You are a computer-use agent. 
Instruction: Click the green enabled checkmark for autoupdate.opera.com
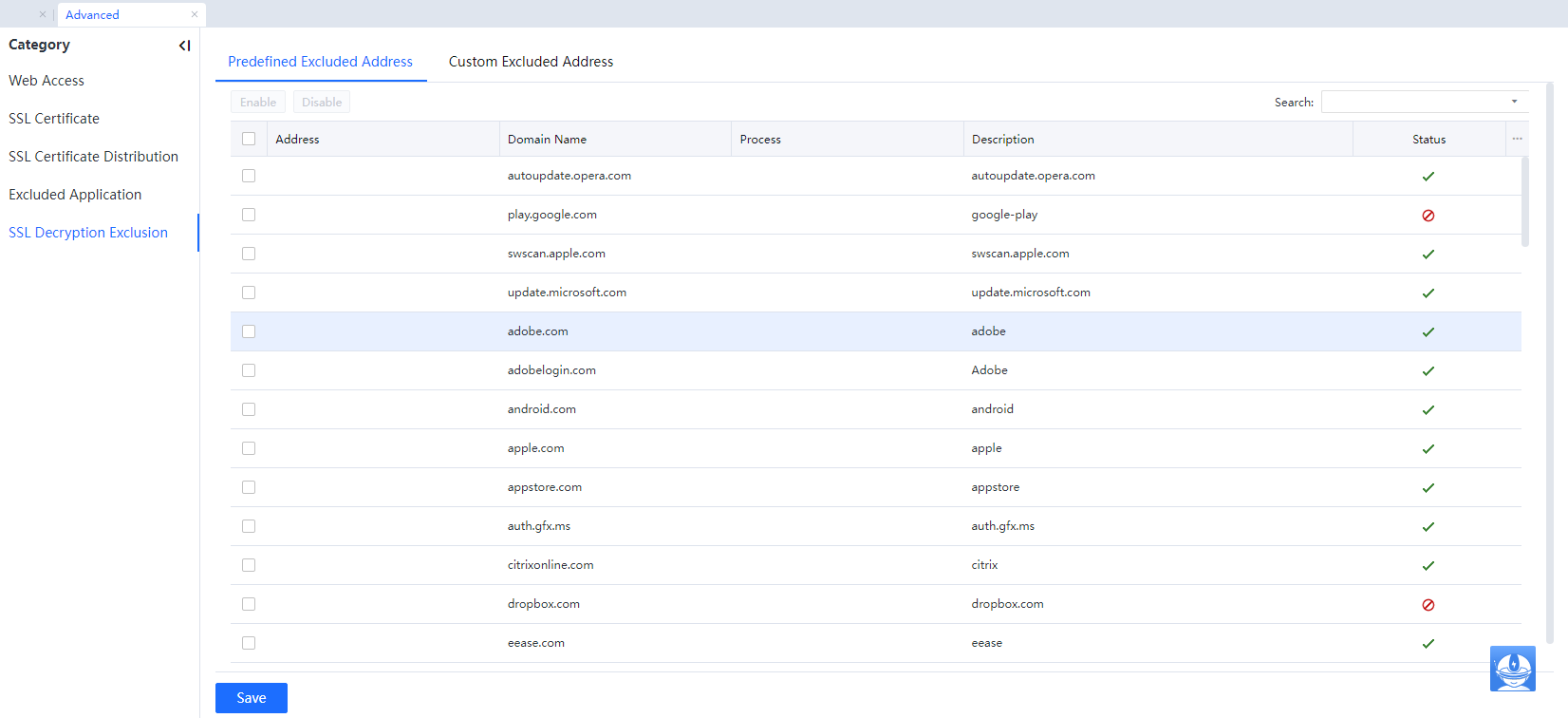point(1428,177)
